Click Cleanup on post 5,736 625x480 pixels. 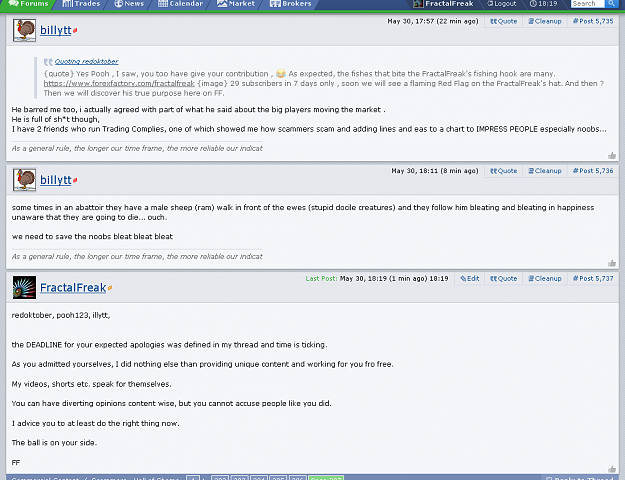pos(545,171)
